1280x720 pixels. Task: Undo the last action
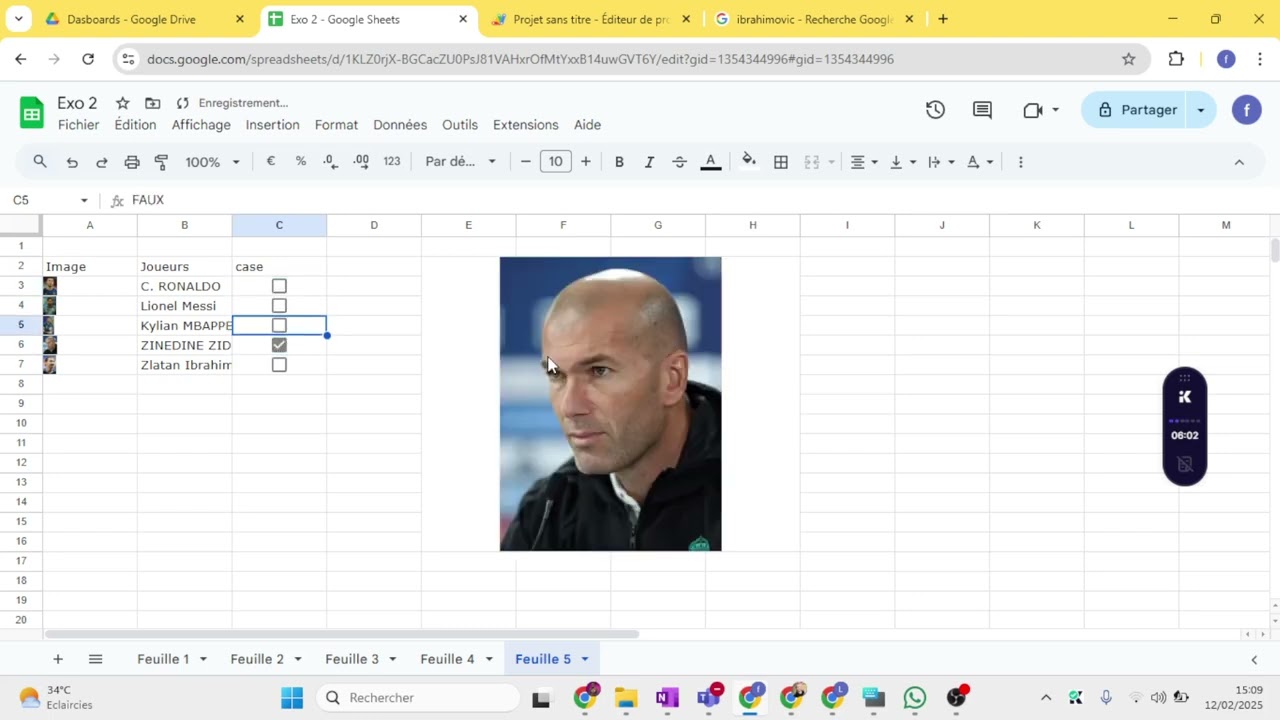[x=72, y=162]
